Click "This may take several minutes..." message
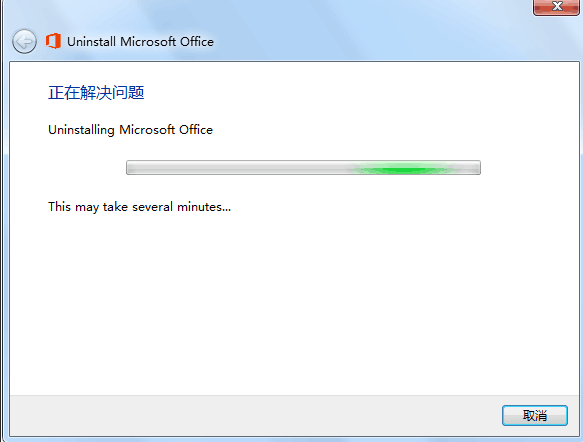Image resolution: width=583 pixels, height=442 pixels. coord(139,207)
